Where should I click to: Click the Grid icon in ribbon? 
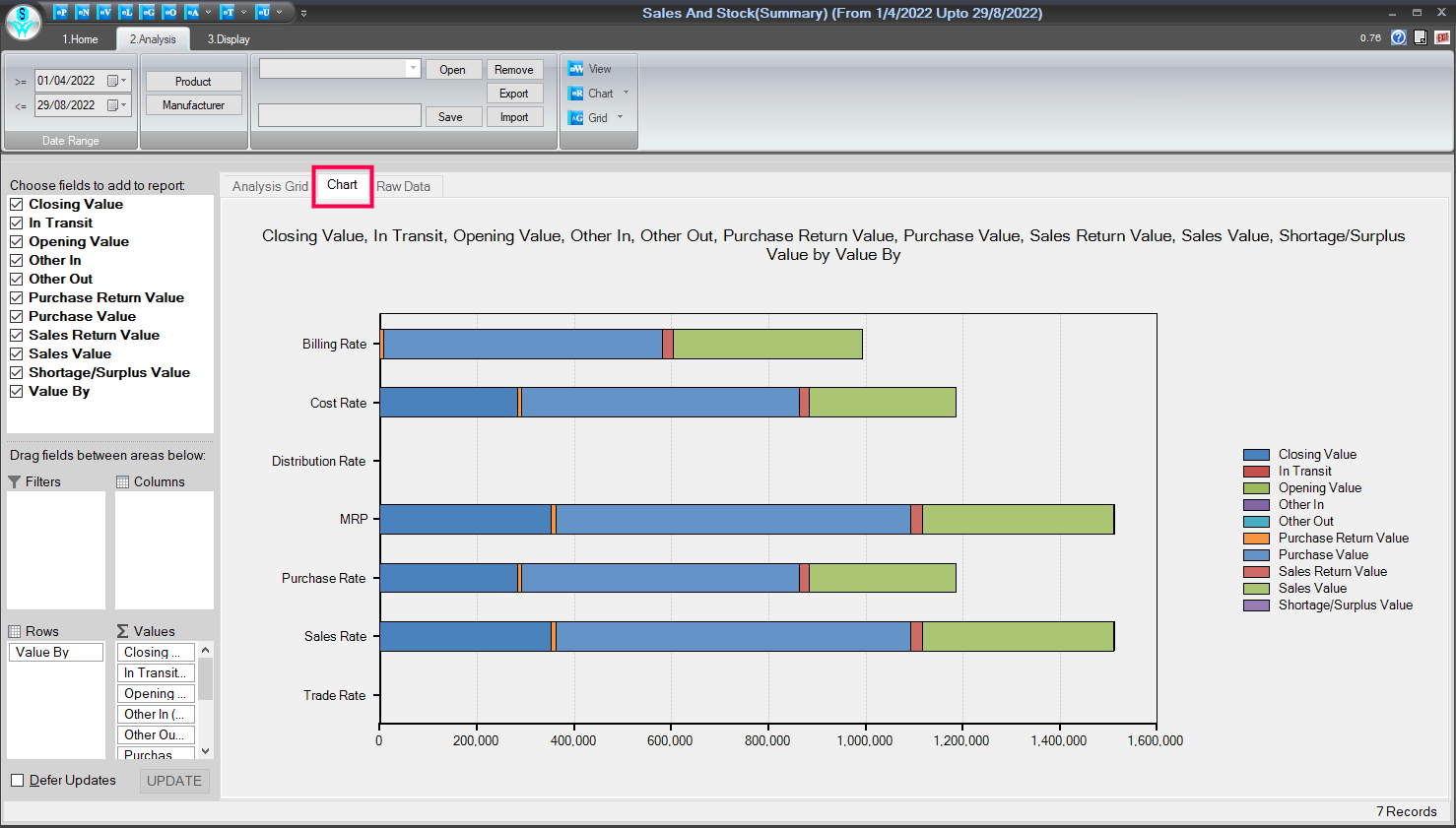coord(576,118)
